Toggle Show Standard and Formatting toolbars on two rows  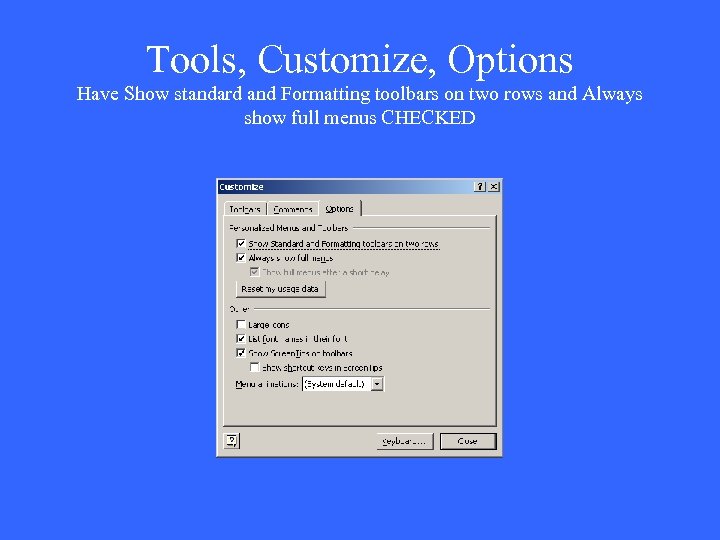tap(241, 243)
